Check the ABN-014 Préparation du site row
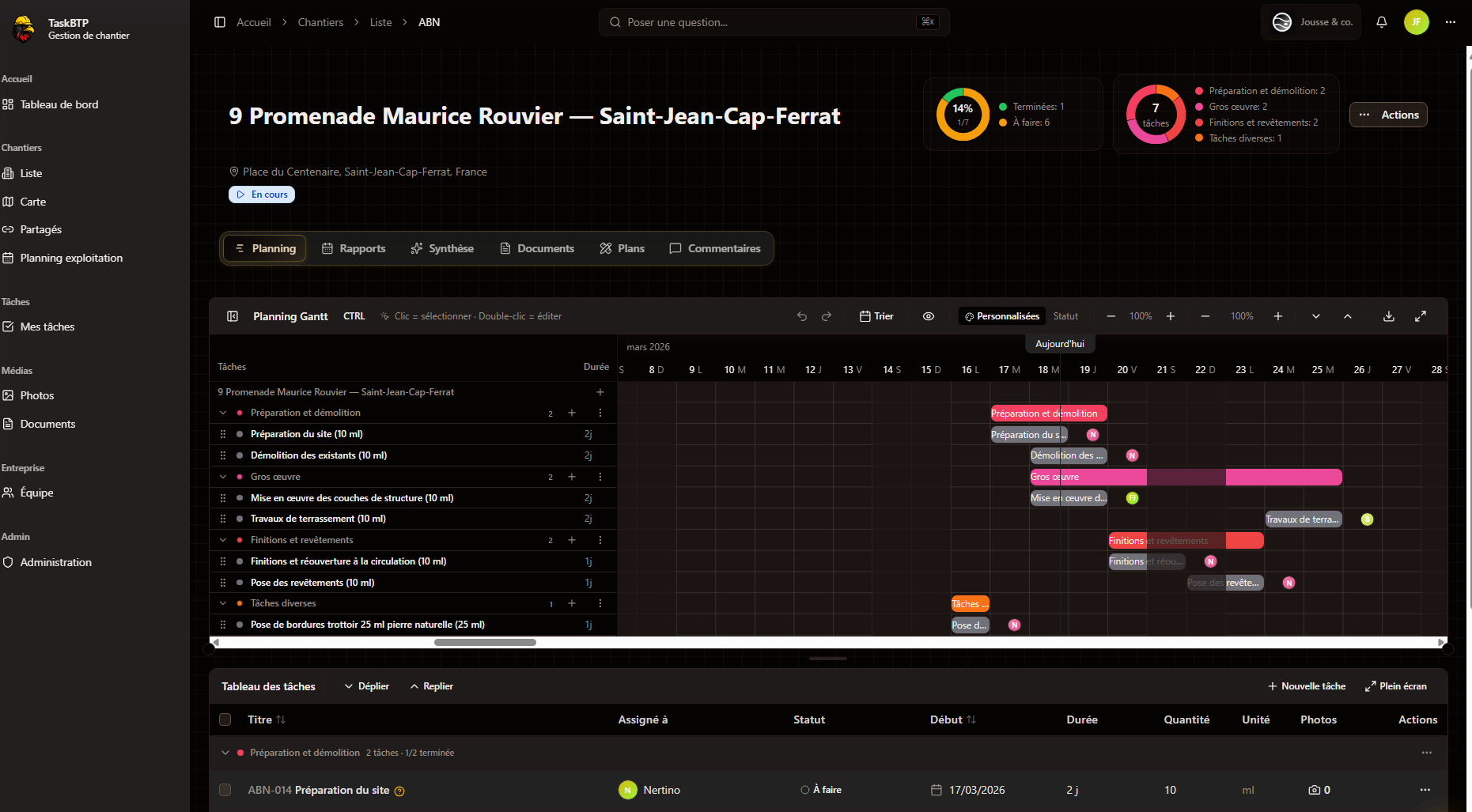 tap(225, 790)
